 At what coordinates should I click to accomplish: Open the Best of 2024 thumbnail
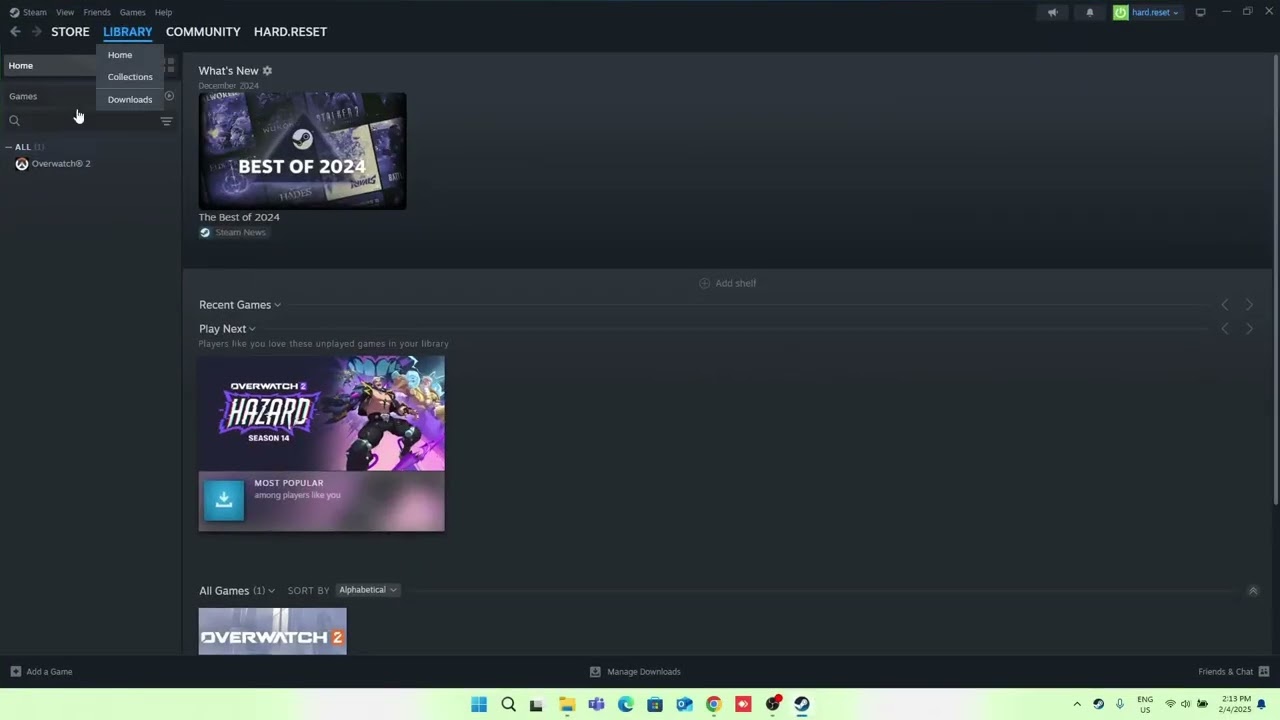point(302,151)
